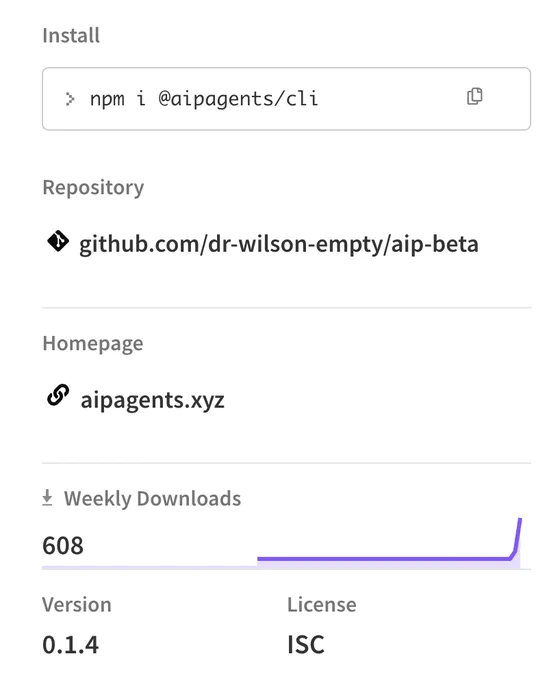The height and width of the screenshot is (680, 560).
Task: Click the prompt chevron icon in the install box
Action: pyautogui.click(x=69, y=99)
